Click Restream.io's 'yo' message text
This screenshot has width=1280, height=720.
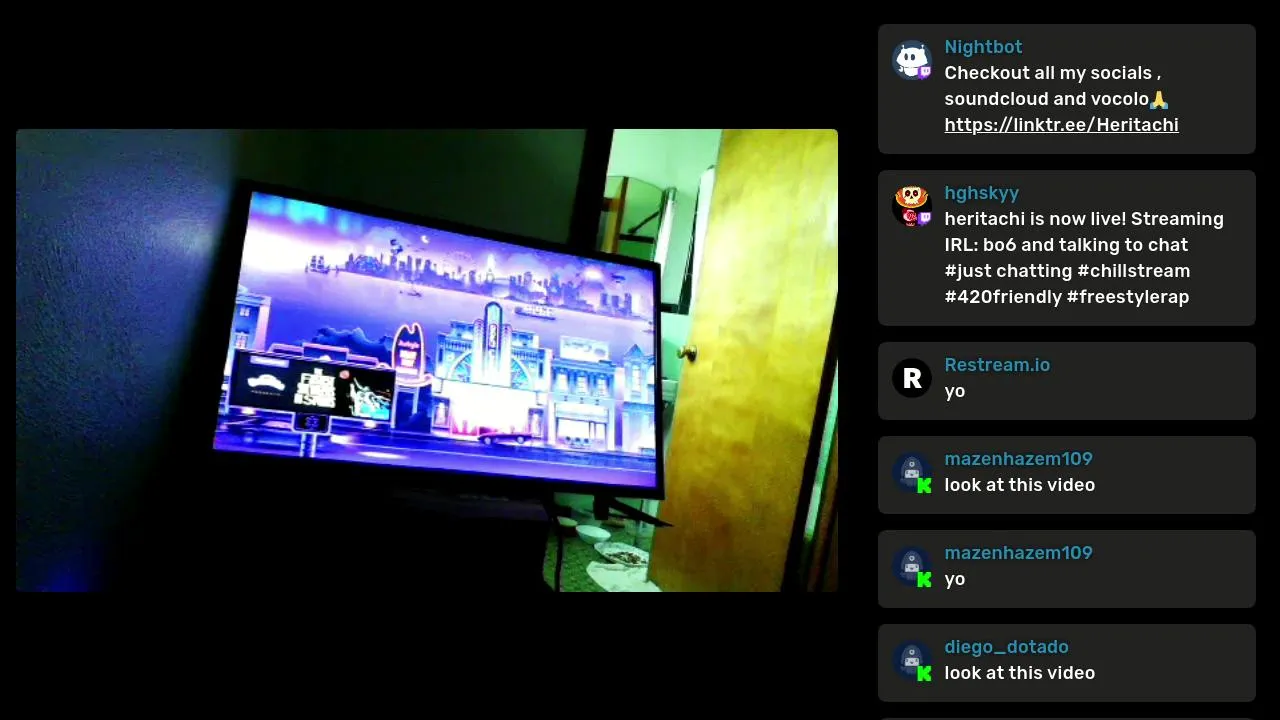click(x=955, y=391)
